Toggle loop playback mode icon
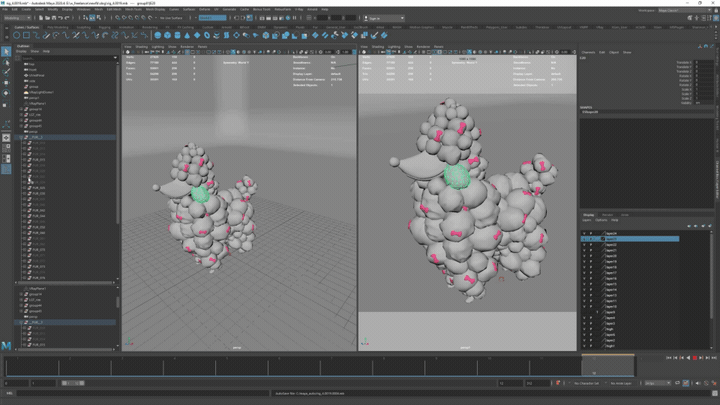The height and width of the screenshot is (405, 720). (x=677, y=383)
